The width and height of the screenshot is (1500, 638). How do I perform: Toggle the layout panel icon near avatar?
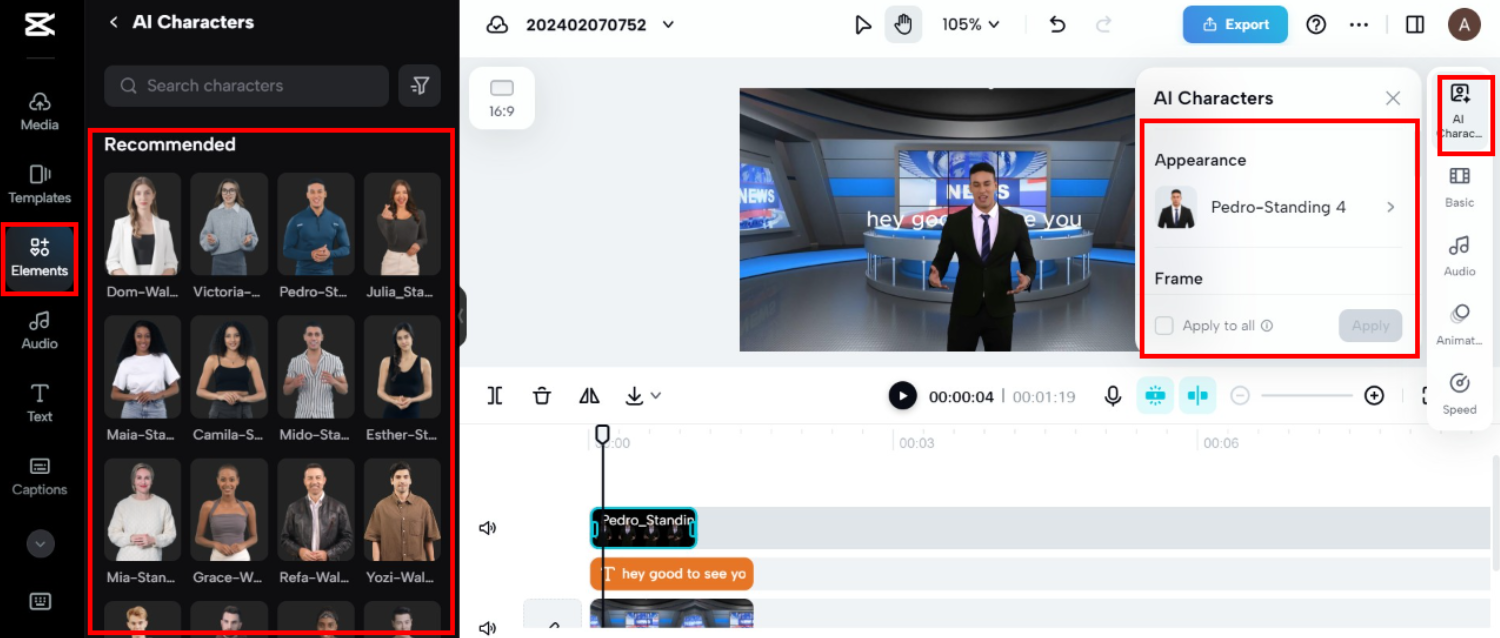click(x=1414, y=25)
